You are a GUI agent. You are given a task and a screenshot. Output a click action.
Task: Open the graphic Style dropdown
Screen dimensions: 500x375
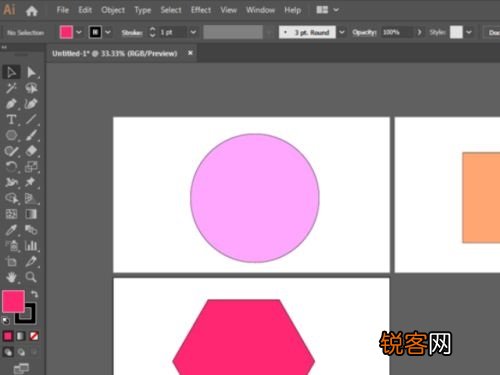(x=469, y=32)
